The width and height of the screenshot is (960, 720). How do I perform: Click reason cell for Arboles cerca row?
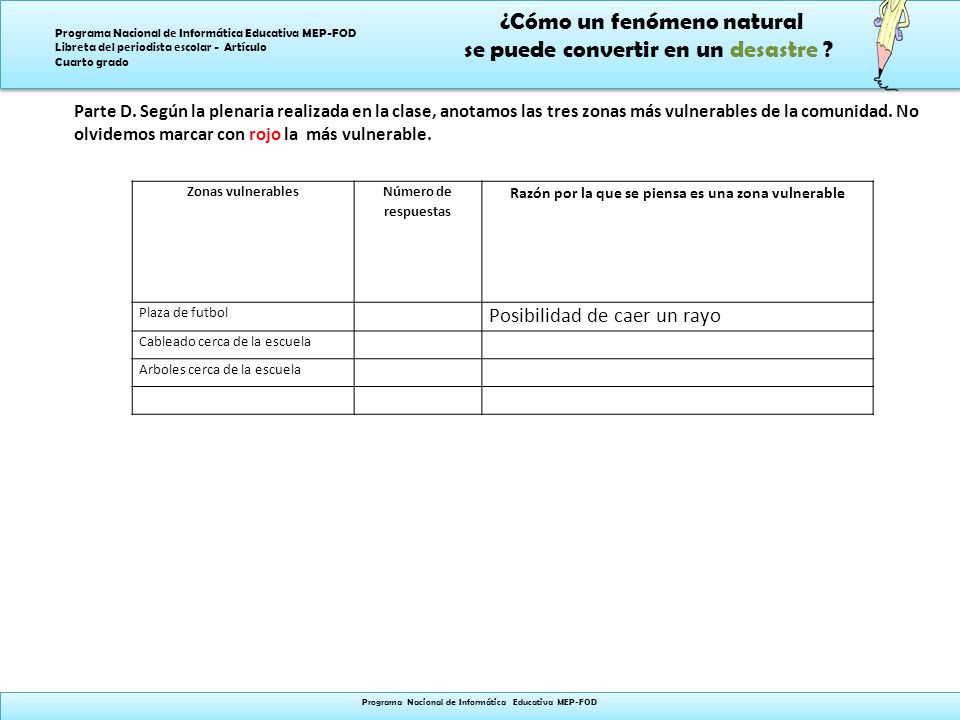[677, 372]
